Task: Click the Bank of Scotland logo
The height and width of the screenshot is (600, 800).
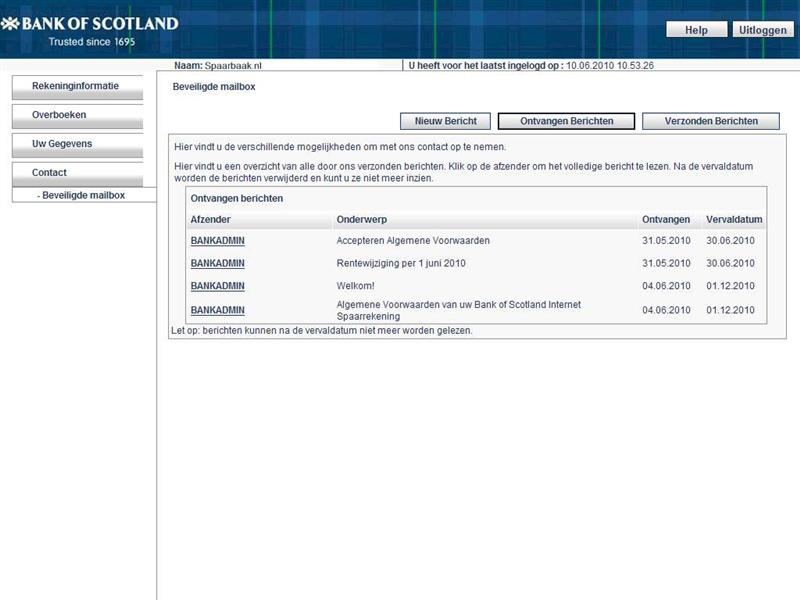Action: click(90, 24)
